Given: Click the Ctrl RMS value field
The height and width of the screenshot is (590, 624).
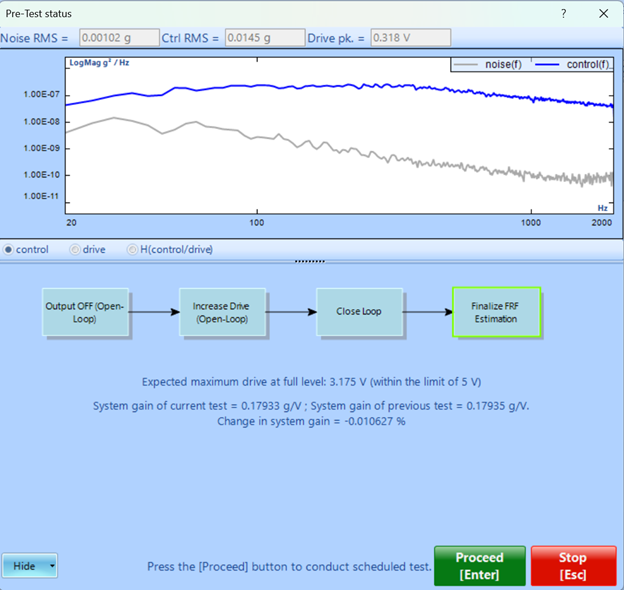Looking at the screenshot, I should point(263,37).
